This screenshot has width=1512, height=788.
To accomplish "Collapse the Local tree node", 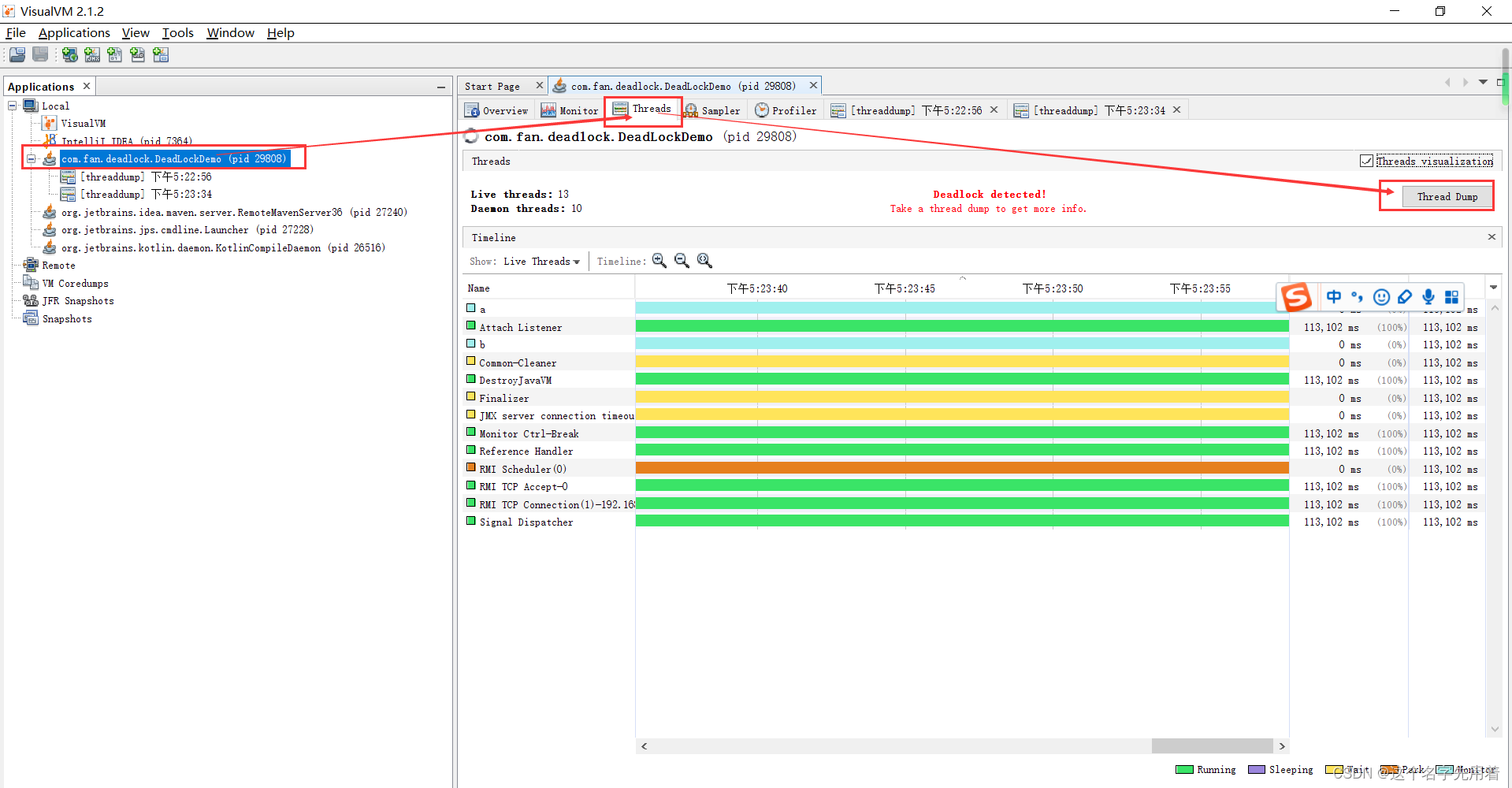I will pos(13,106).
